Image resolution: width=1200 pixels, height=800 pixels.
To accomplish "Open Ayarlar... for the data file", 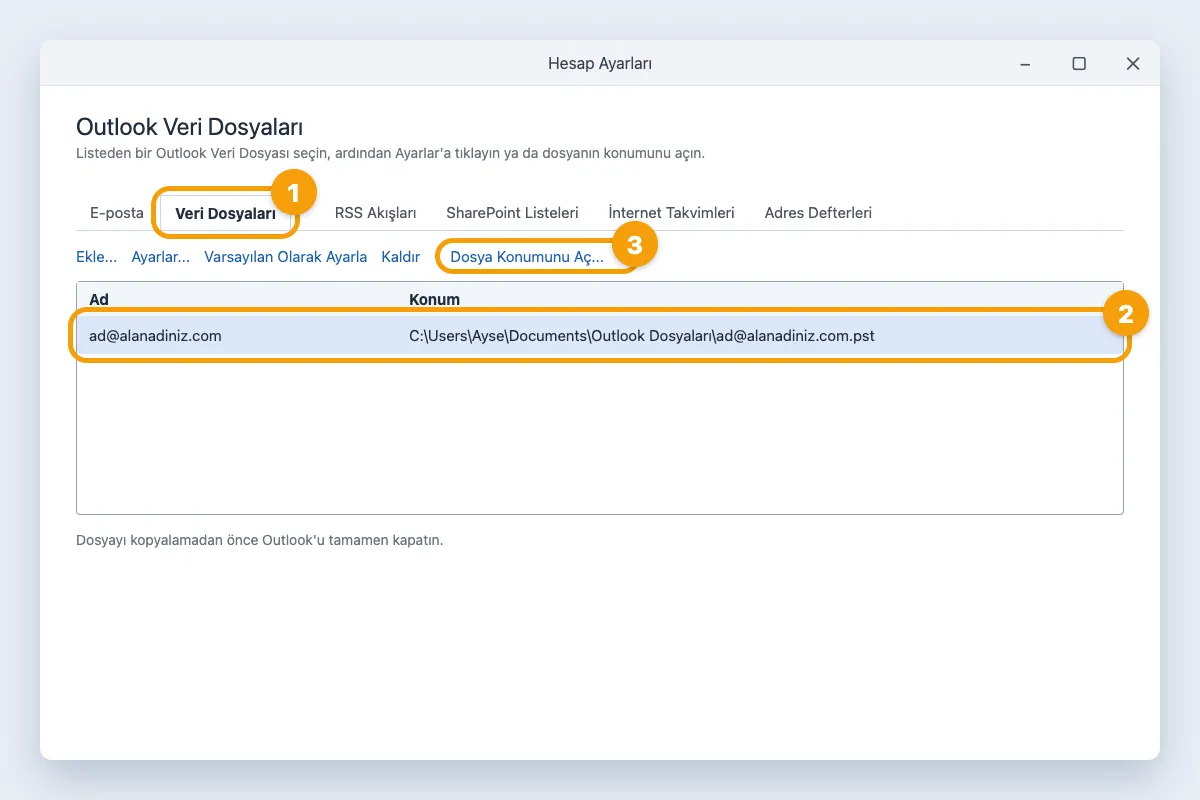I will tap(161, 257).
